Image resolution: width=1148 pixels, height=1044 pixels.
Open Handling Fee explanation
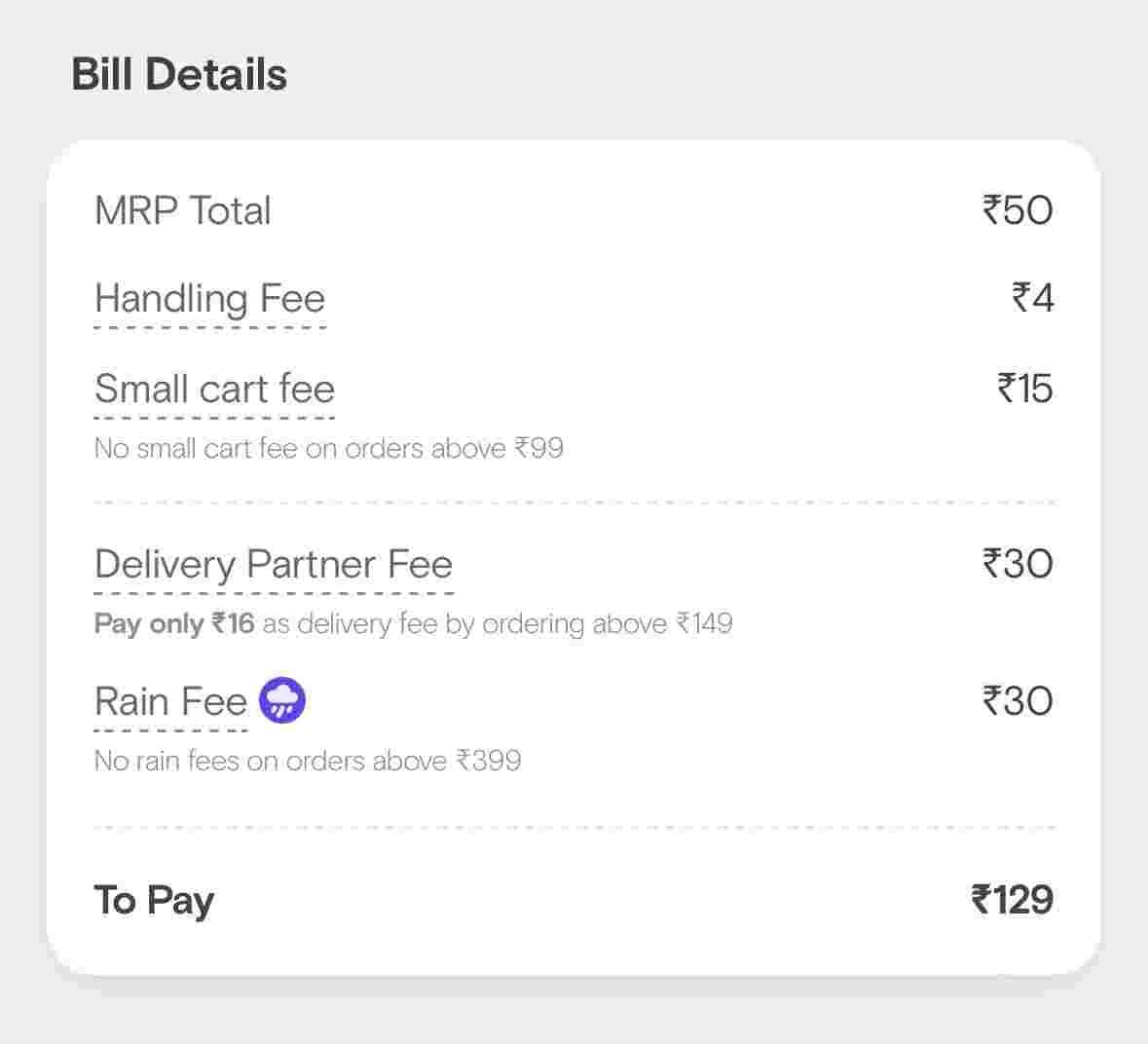[209, 299]
